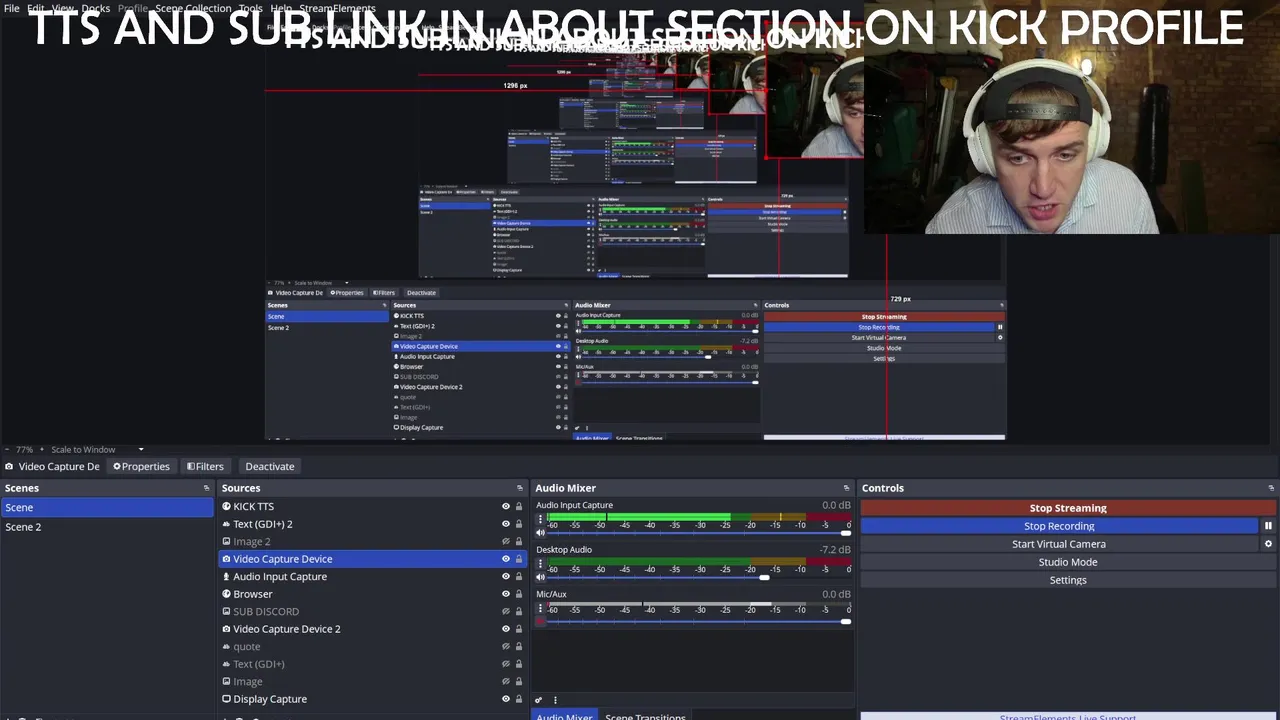Mute Desktop Audio speaker icon
This screenshot has height=720, width=1280.
pyautogui.click(x=540, y=577)
